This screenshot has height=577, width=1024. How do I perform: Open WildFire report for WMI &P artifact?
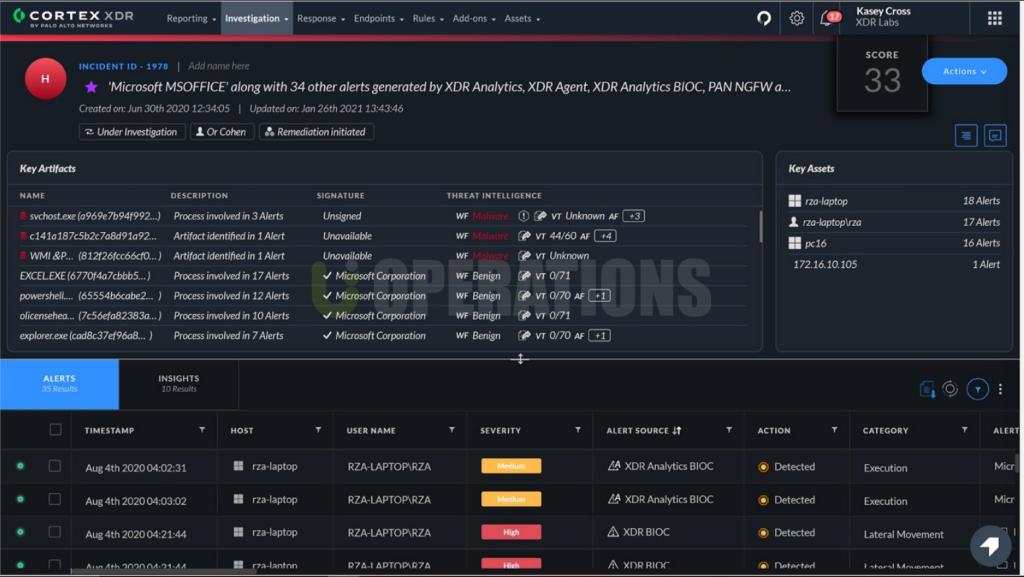click(x=524, y=256)
